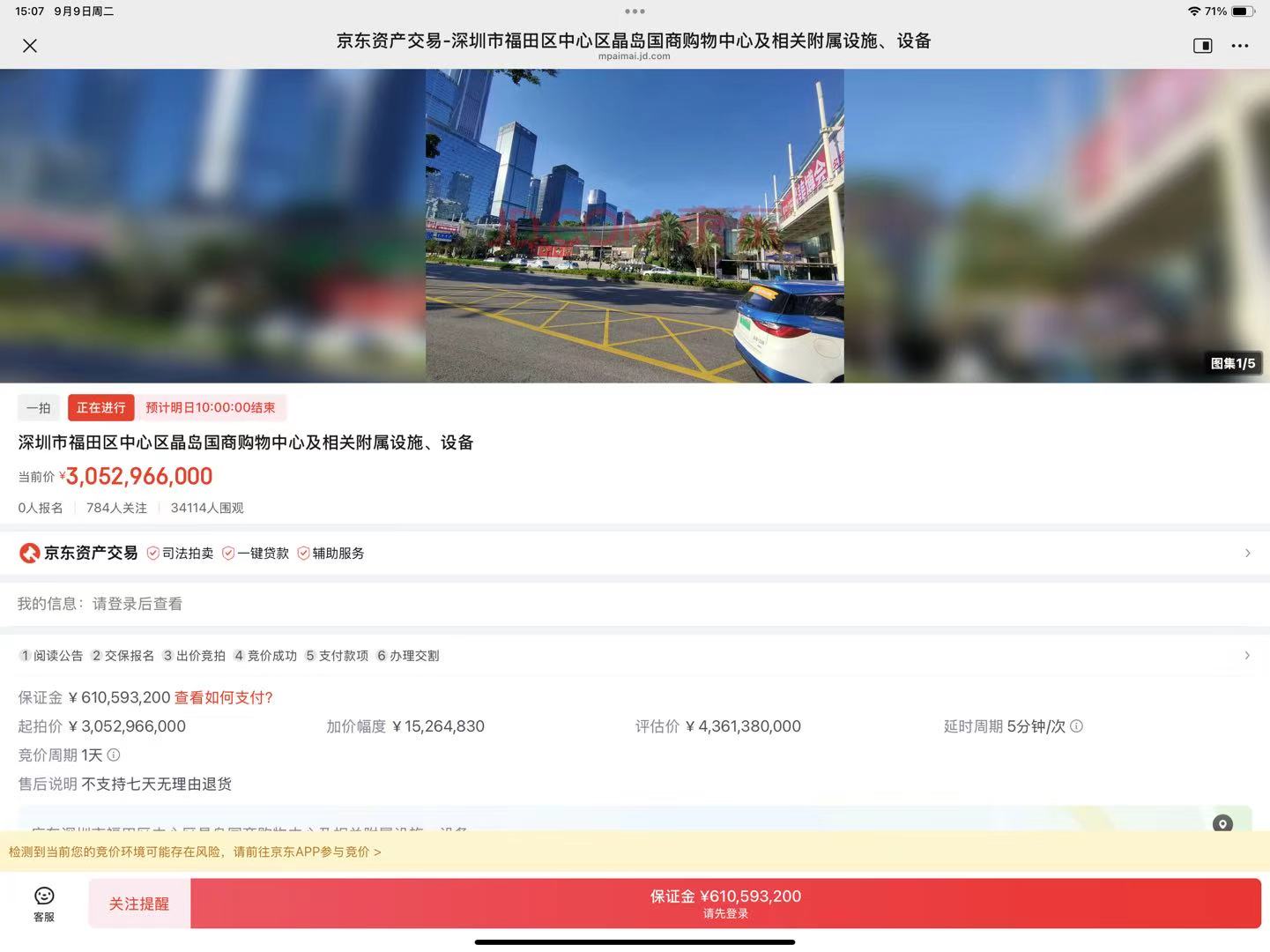The height and width of the screenshot is (952, 1270).
Task: Check the battery status icon
Action: [1243, 11]
